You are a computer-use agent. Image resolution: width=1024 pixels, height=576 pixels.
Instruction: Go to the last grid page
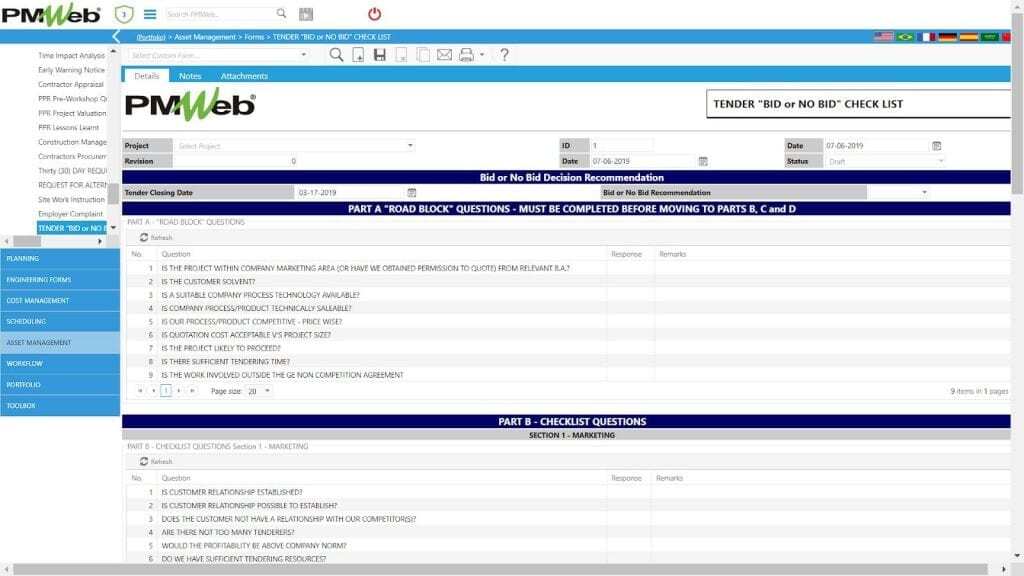[x=192, y=391]
